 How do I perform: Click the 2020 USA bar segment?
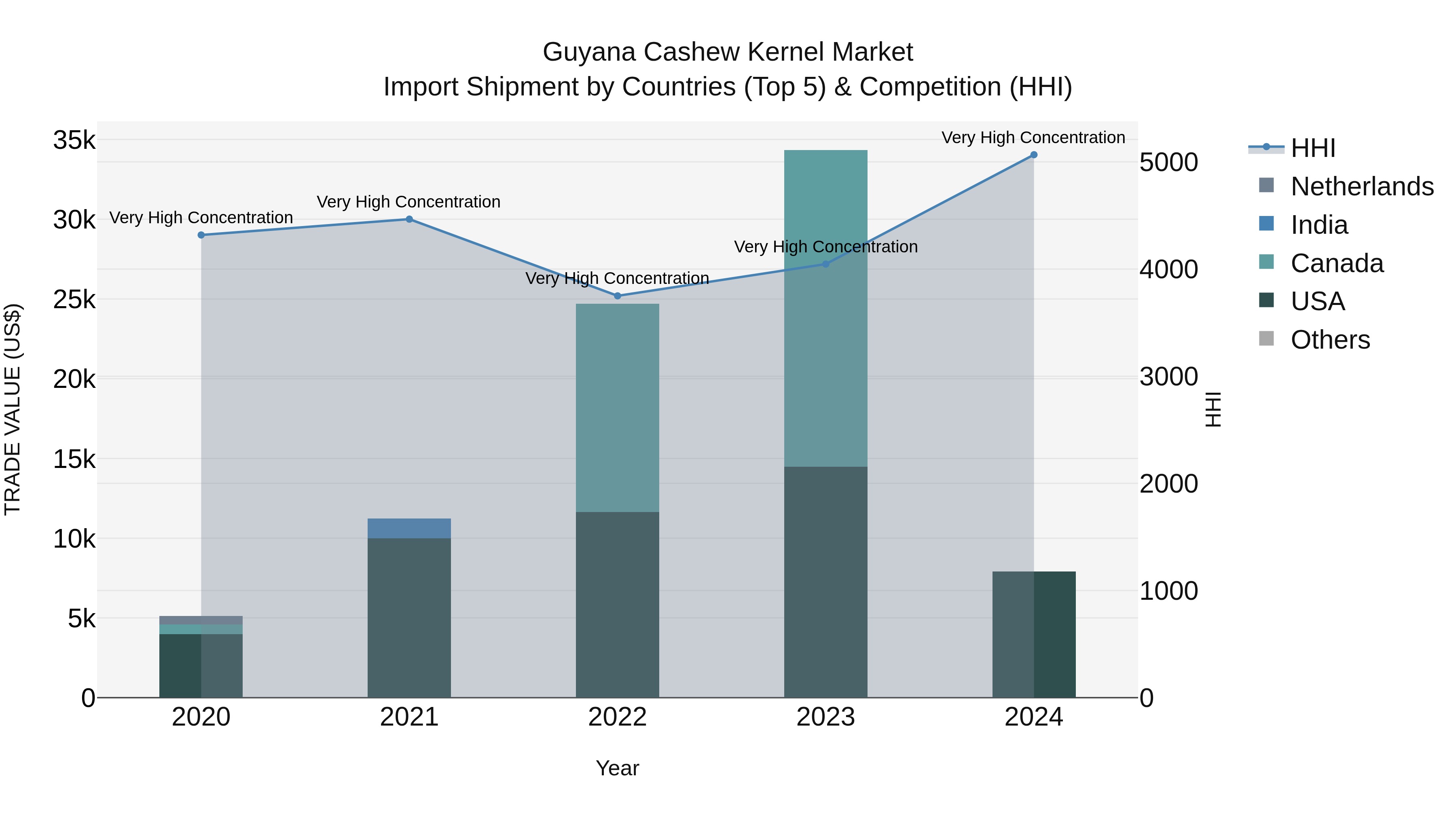point(201,666)
